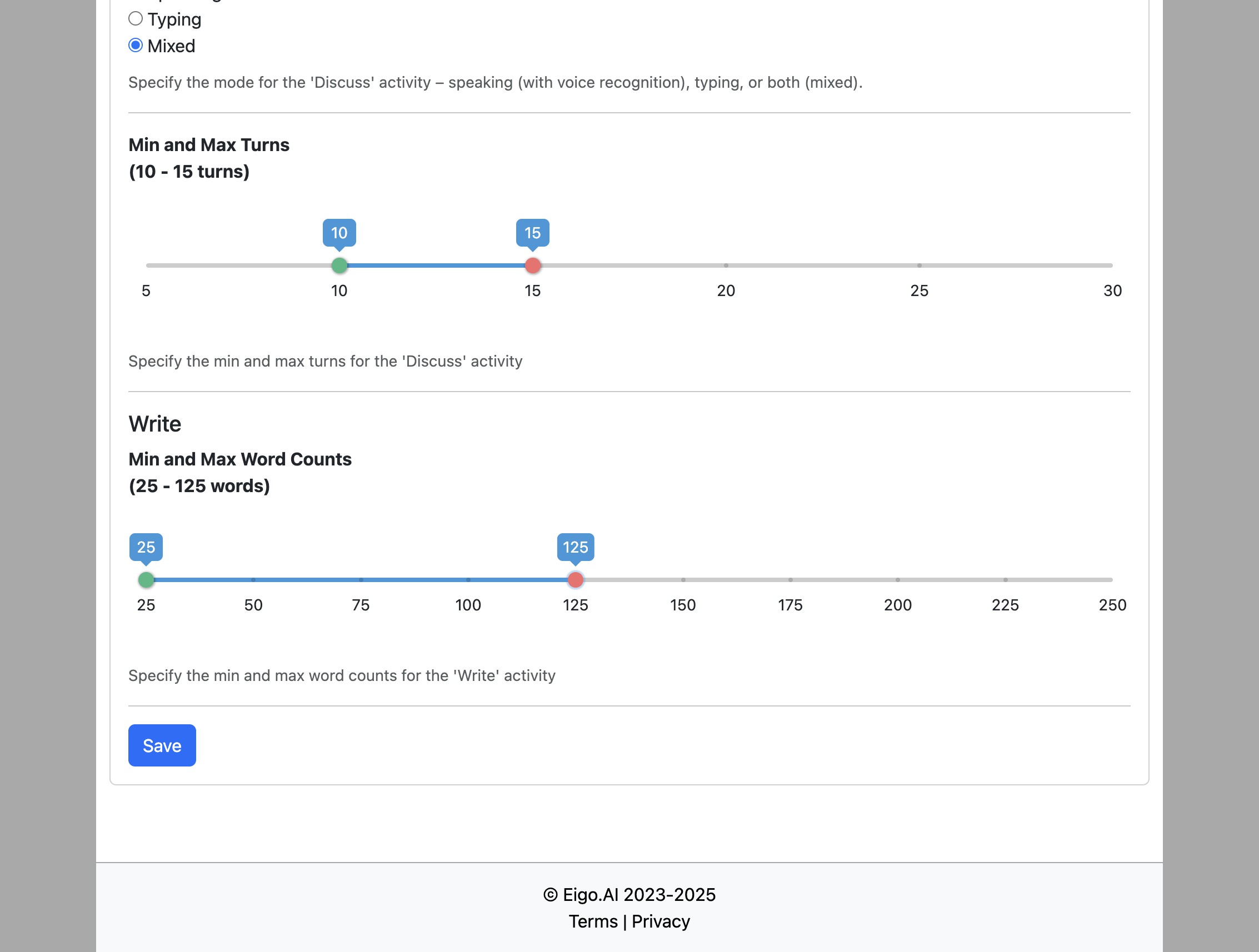The width and height of the screenshot is (1259, 952).
Task: Click the green min word count handle at 25
Action: [x=146, y=580]
